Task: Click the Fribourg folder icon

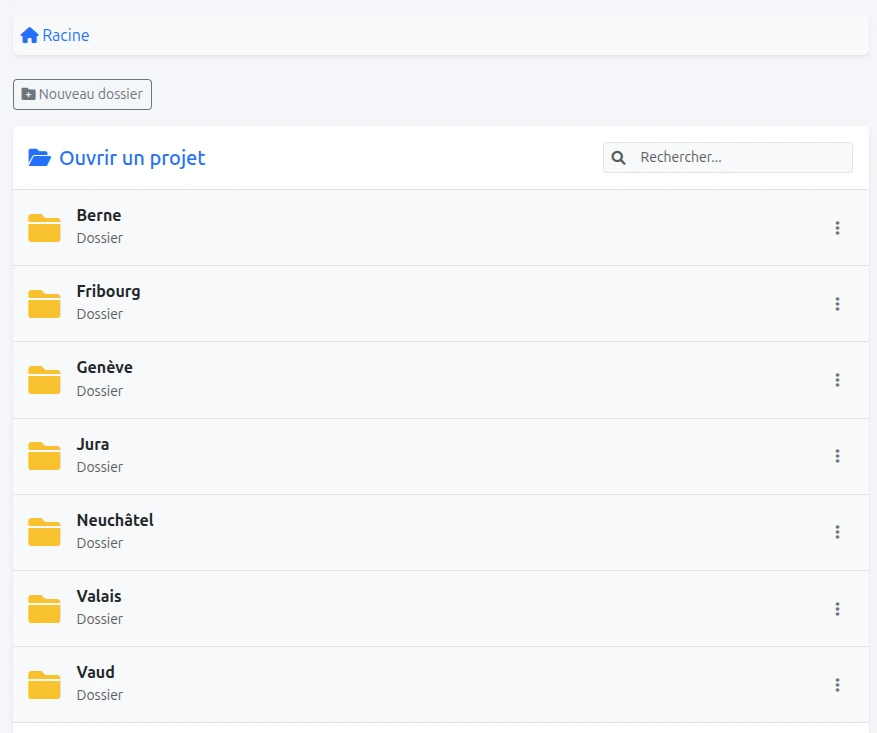Action: coord(44,304)
